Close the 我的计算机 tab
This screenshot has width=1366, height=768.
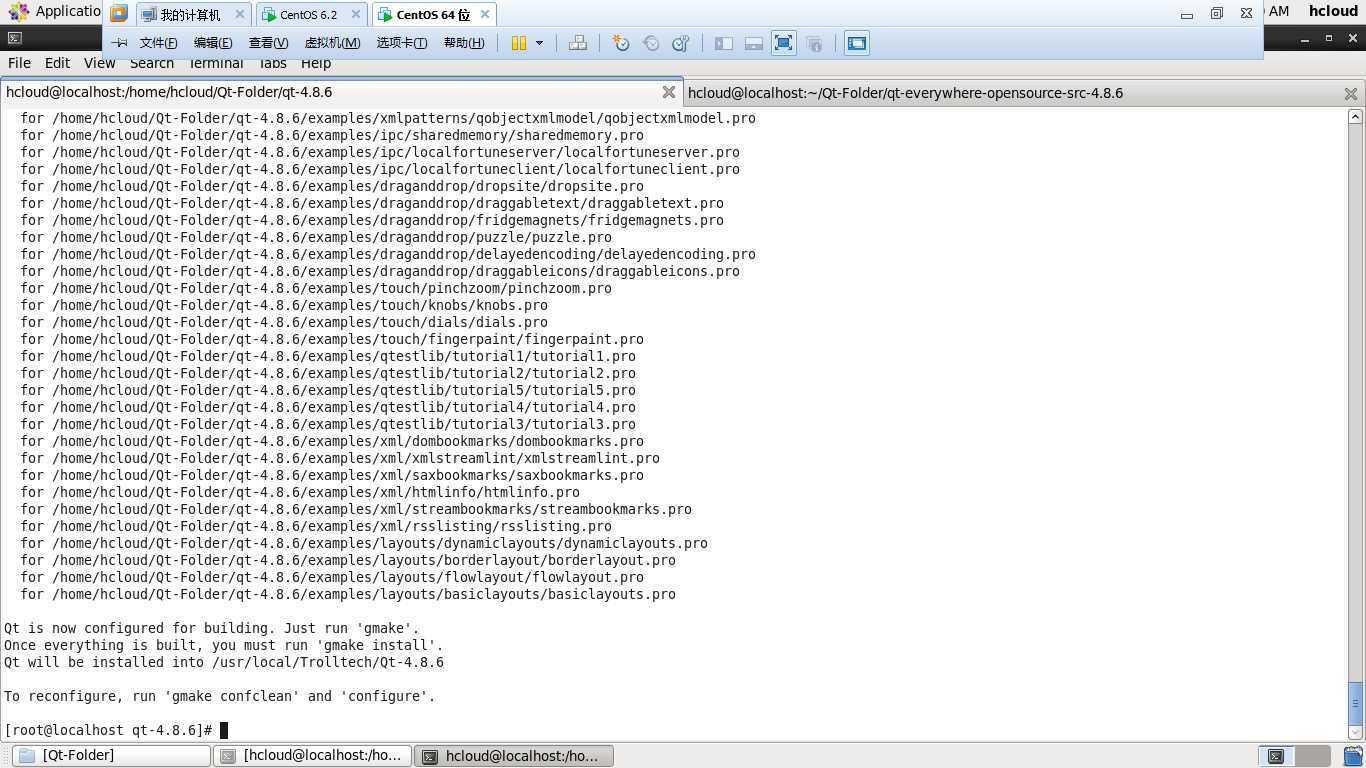pos(240,15)
